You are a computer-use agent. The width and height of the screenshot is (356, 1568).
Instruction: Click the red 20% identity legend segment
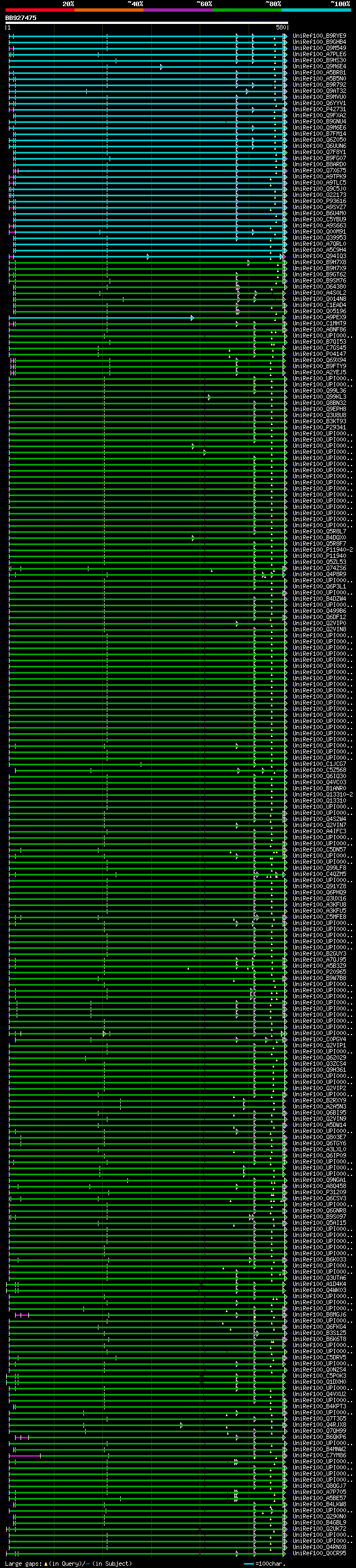(x=39, y=11)
